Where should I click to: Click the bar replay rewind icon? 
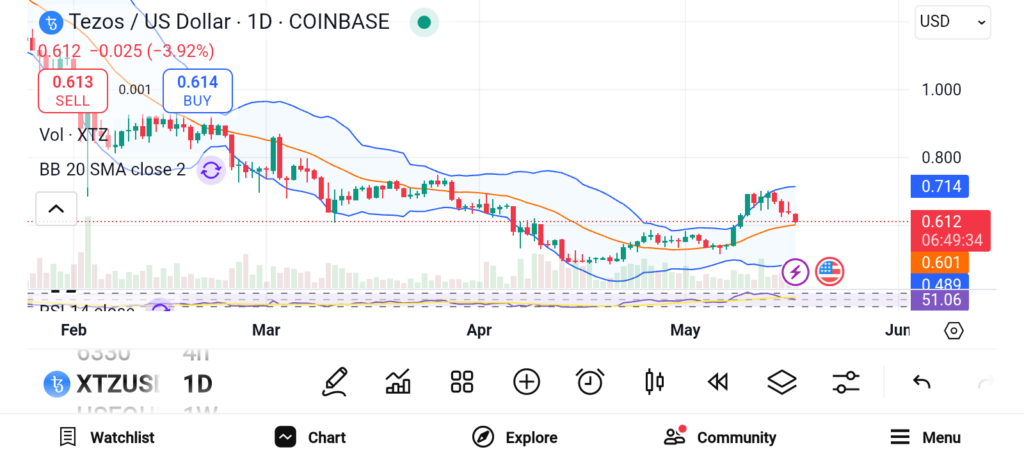(x=717, y=381)
